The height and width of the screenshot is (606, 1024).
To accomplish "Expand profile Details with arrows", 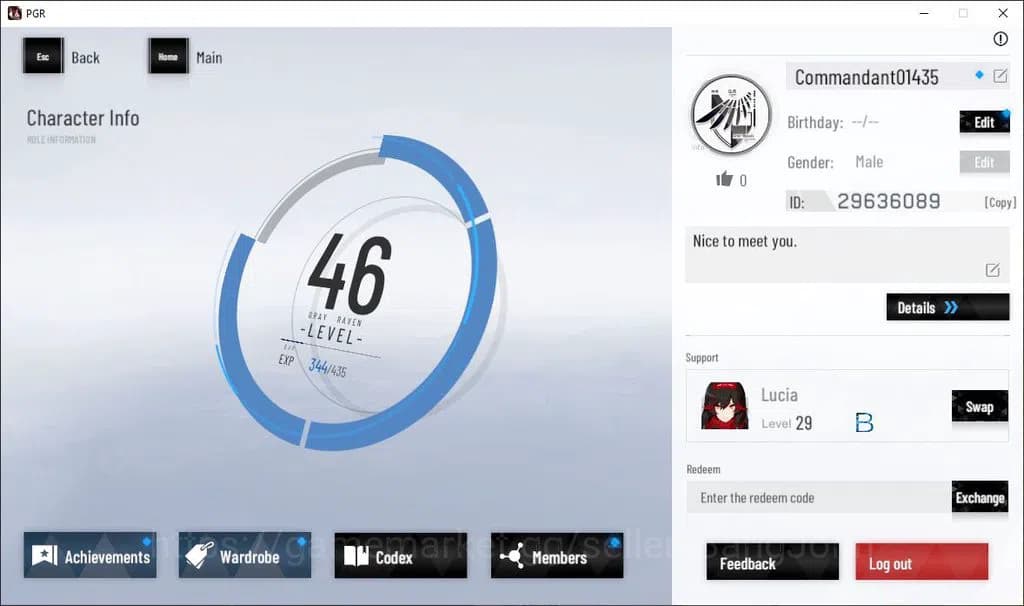I will click(x=947, y=307).
